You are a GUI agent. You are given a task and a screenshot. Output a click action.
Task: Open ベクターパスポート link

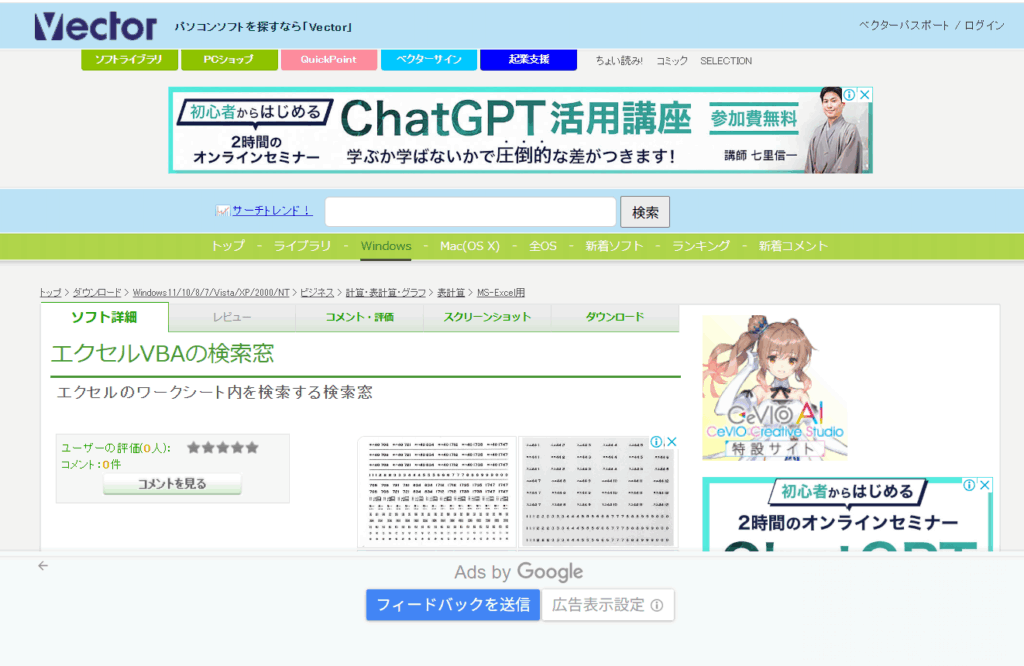(904, 25)
